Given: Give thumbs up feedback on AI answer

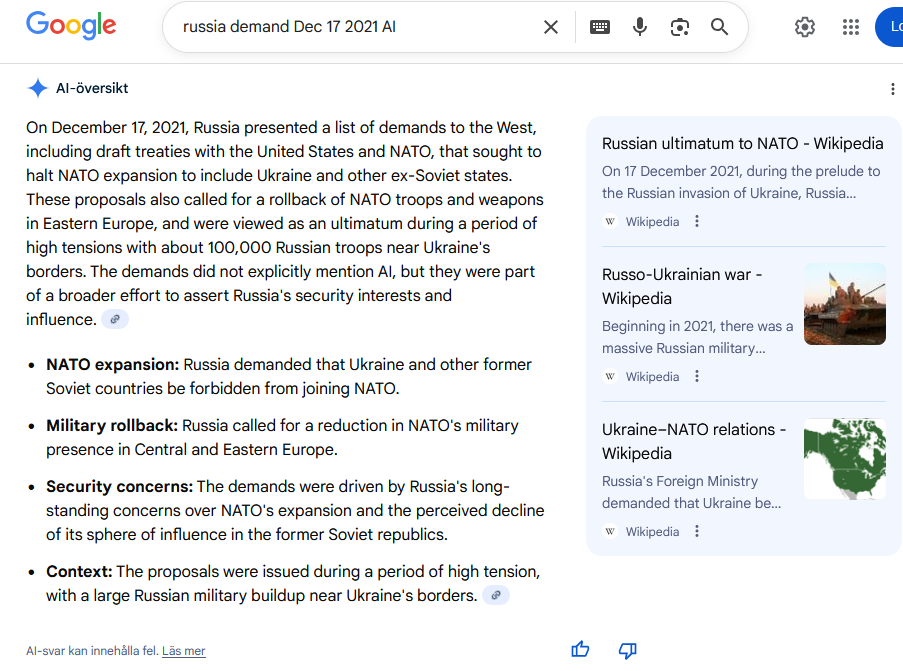Looking at the screenshot, I should coord(580,650).
